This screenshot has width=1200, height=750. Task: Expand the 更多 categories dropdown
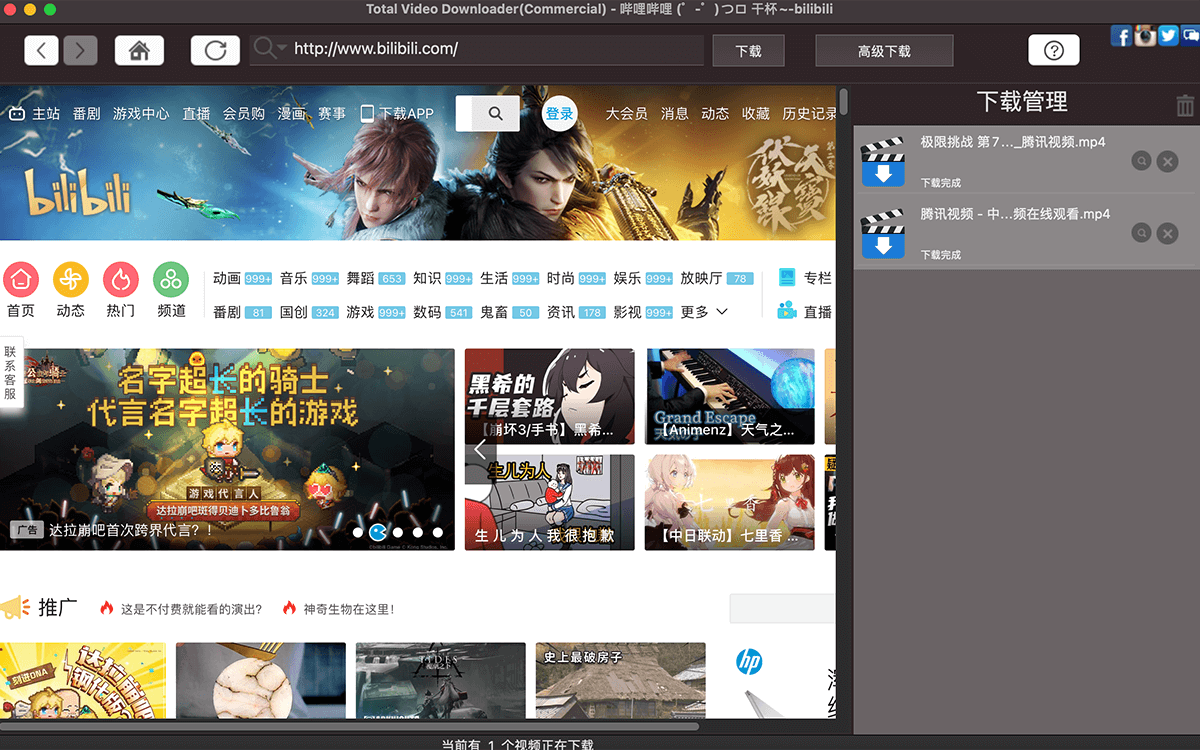click(x=704, y=312)
